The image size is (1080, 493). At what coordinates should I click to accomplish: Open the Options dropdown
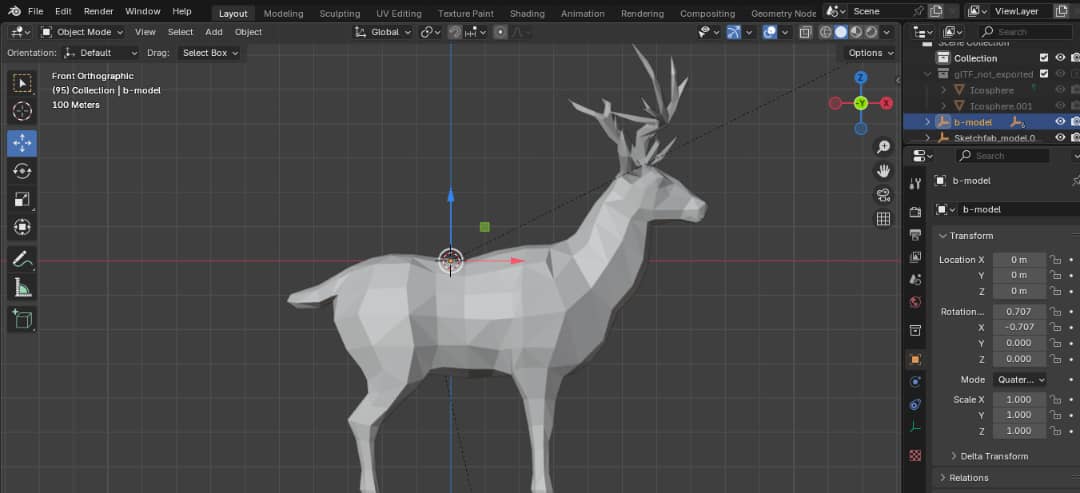tap(871, 53)
